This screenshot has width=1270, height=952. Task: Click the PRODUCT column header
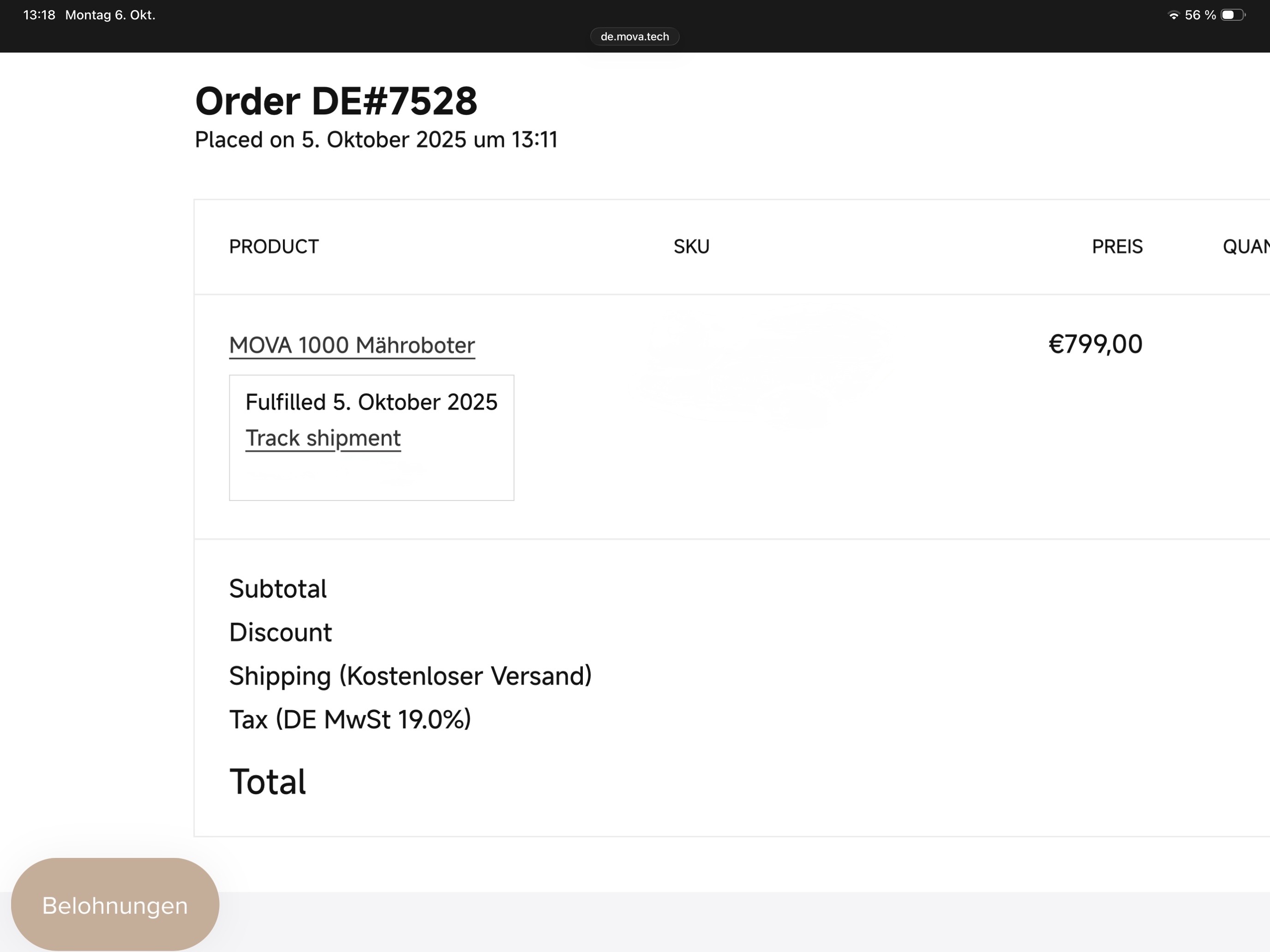[x=273, y=247]
